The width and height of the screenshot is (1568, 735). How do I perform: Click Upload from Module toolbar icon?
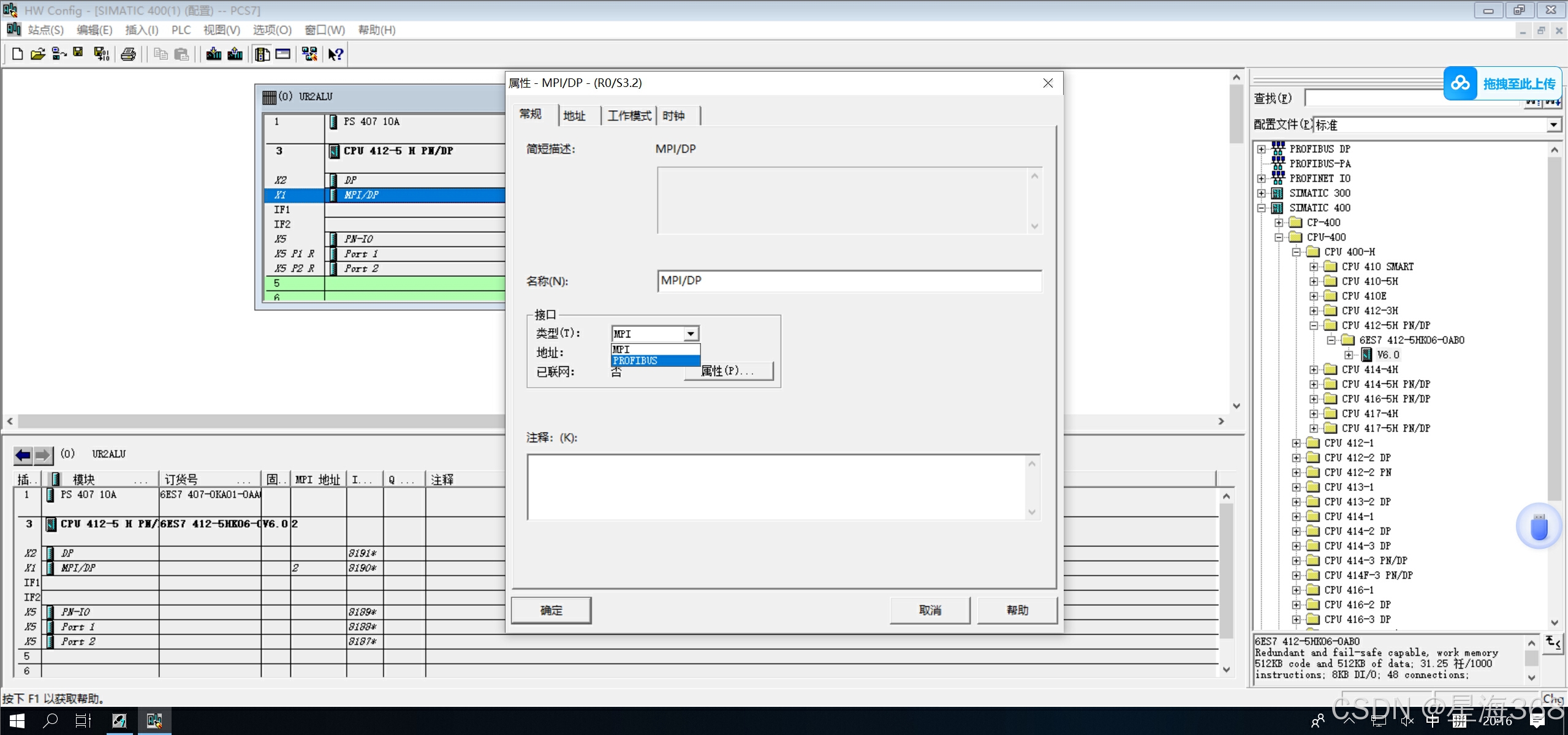(235, 55)
